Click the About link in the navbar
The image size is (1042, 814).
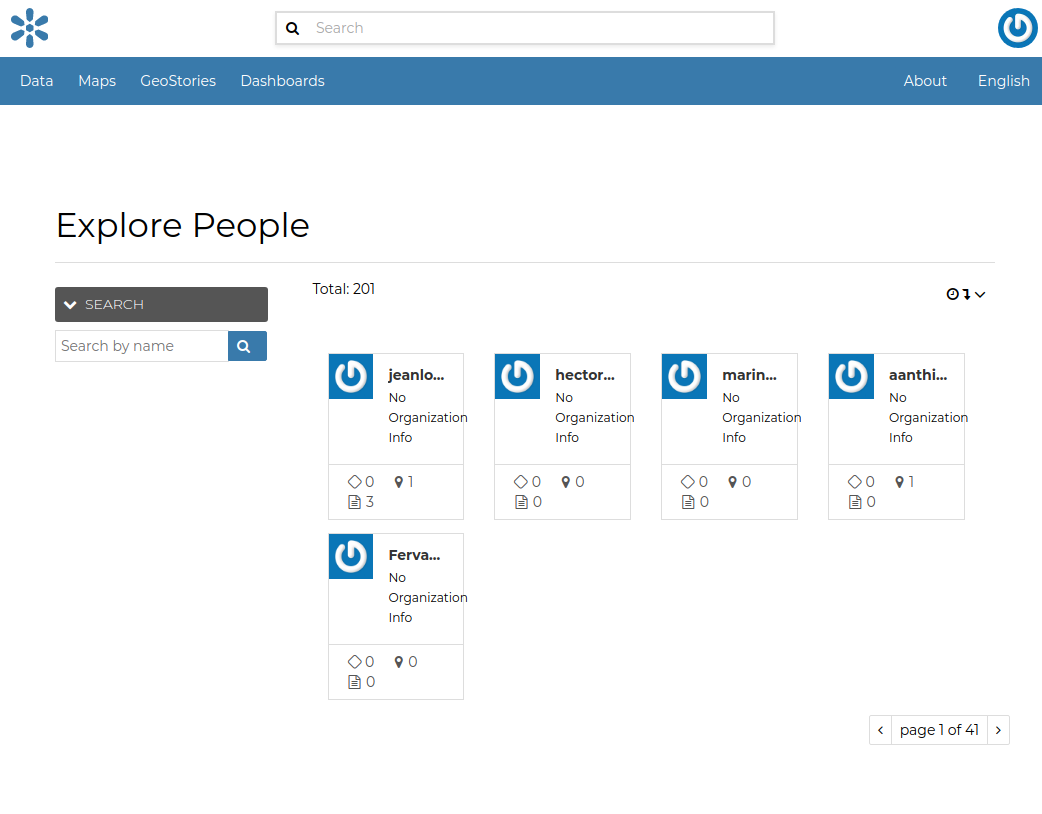(924, 80)
